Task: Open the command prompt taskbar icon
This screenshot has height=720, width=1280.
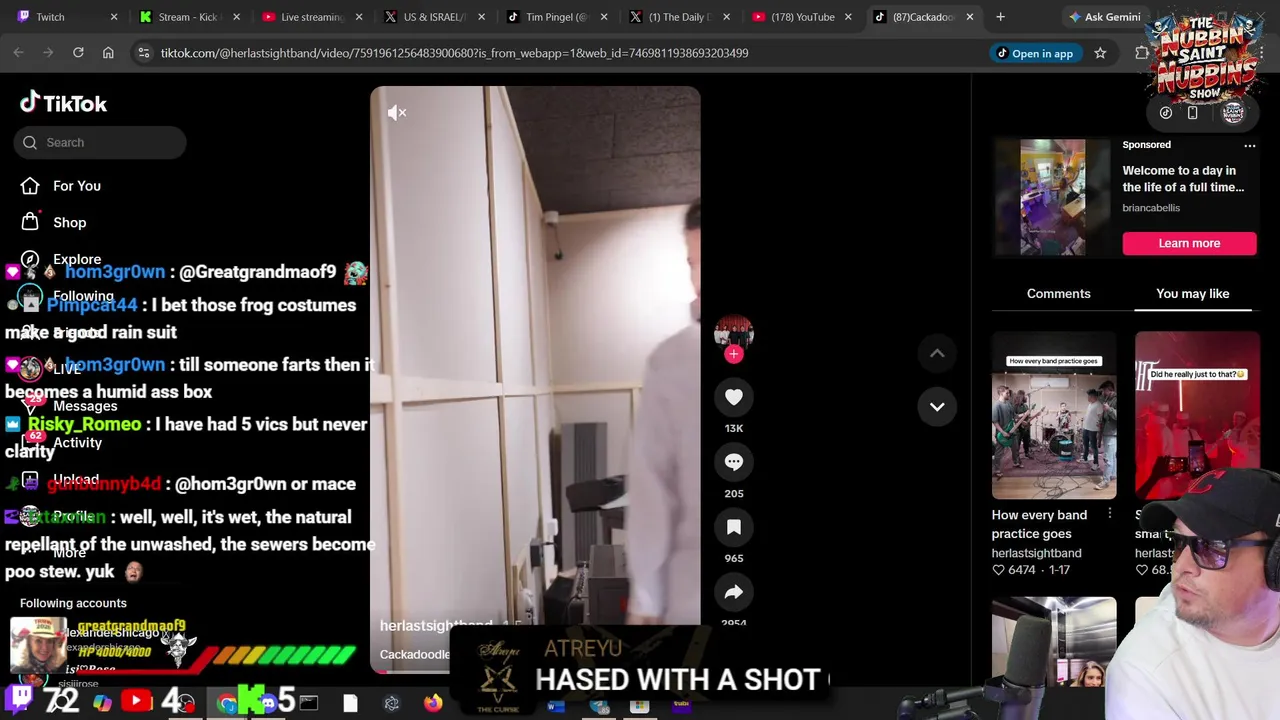Action: 309,703
